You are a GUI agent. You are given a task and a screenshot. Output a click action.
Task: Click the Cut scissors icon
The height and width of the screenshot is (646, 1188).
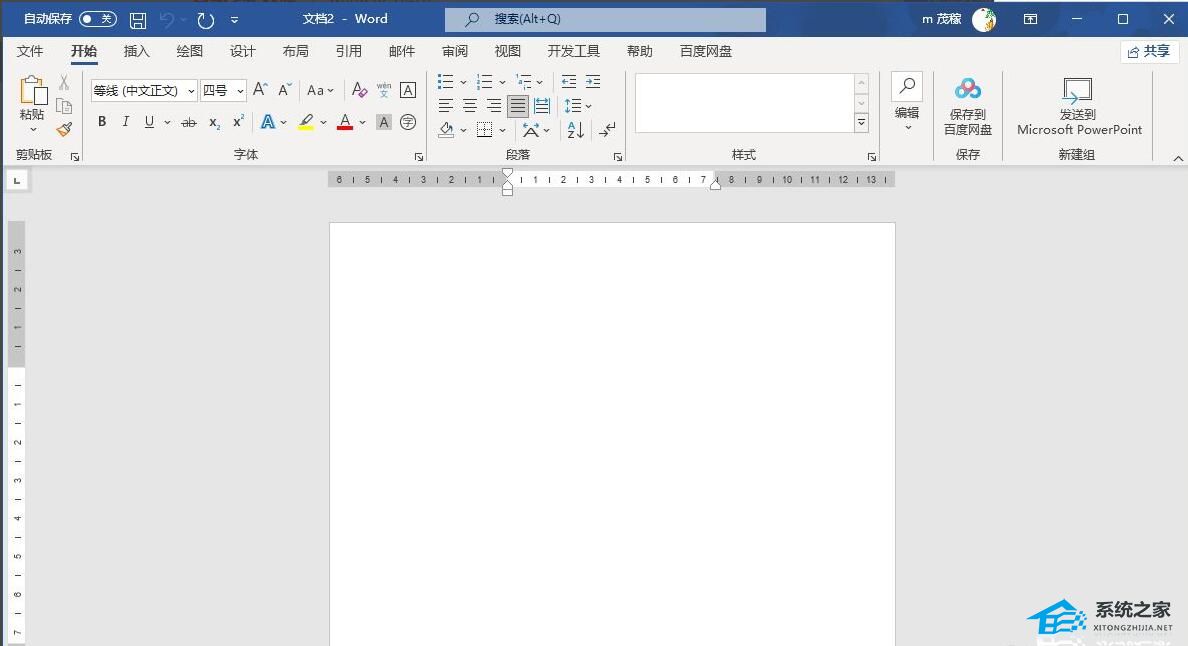pos(64,82)
